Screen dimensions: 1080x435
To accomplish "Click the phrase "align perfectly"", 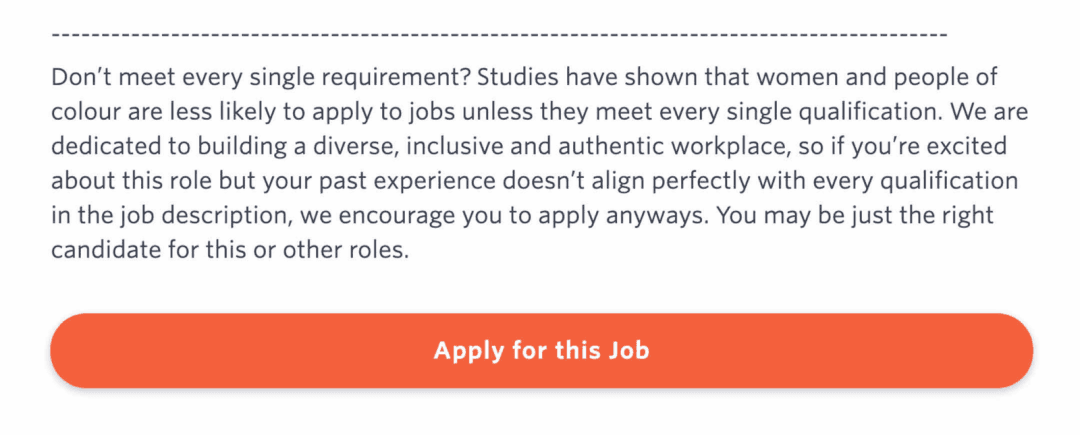I will pos(687,182).
